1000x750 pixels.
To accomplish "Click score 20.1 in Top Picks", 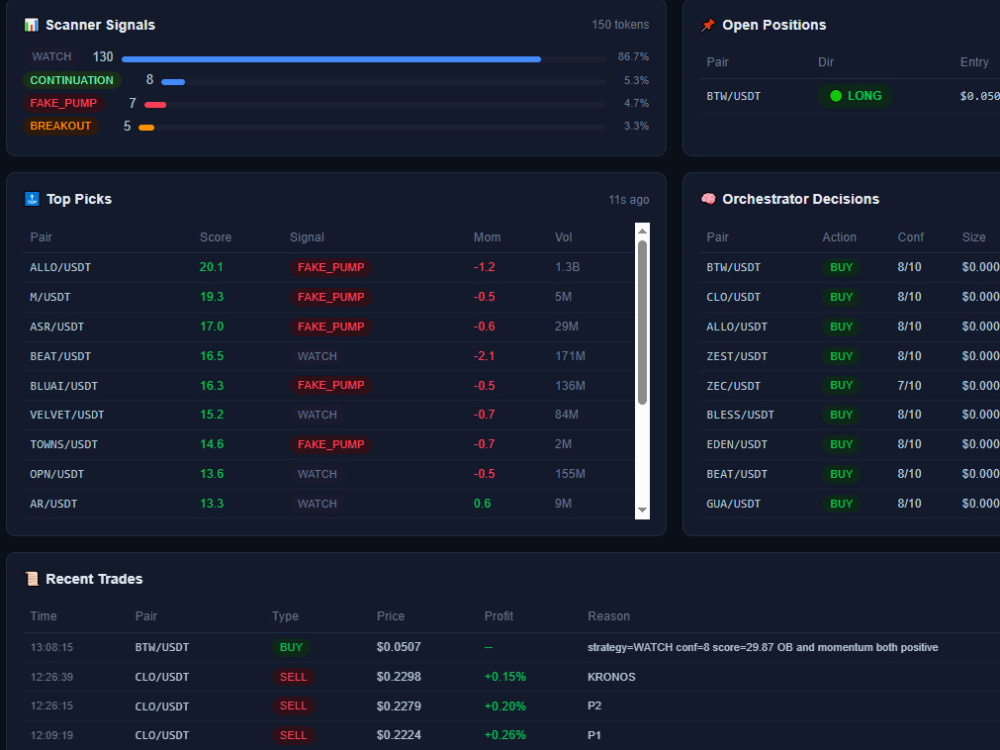I will [x=211, y=267].
